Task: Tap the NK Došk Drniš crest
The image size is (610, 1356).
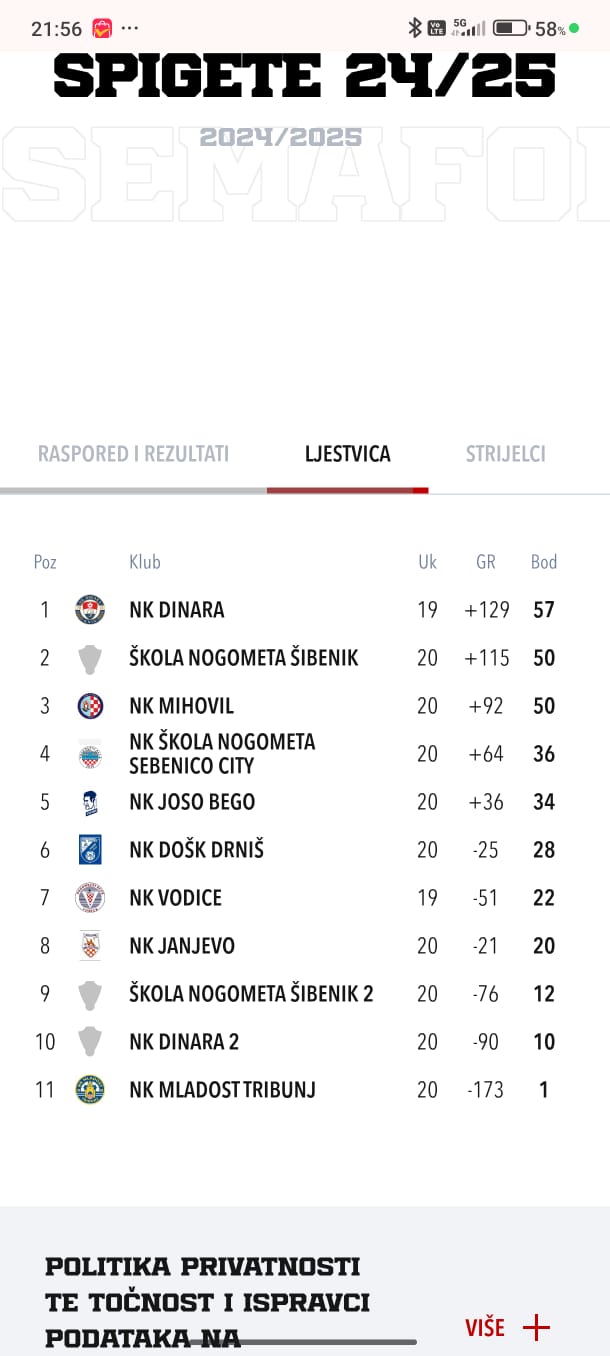Action: point(90,850)
